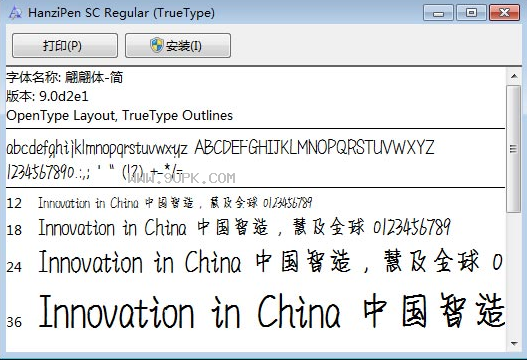The image size is (527, 361).
Task: Click the scrollbar track below the thumb
Action: pos(514,274)
